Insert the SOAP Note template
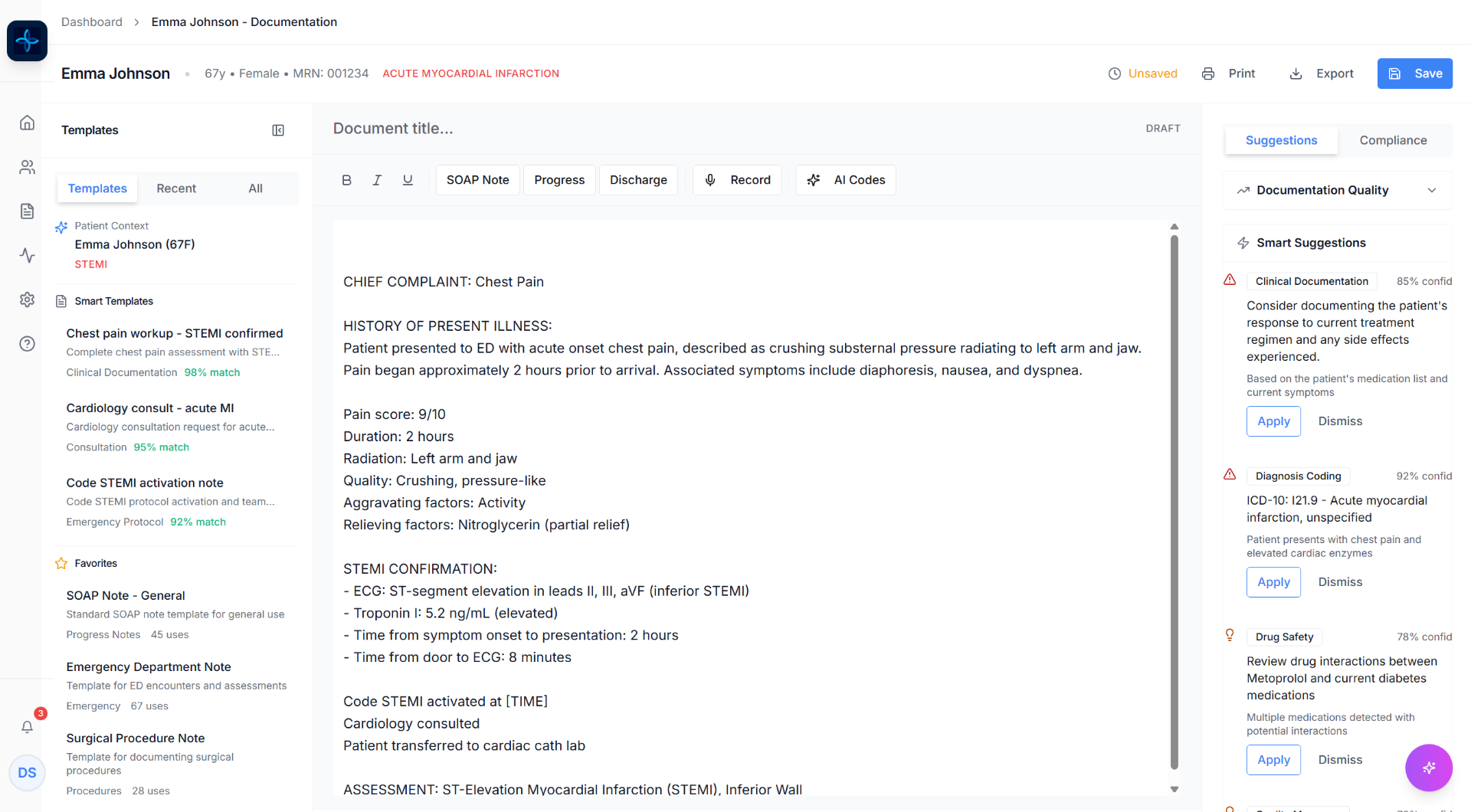The image size is (1471, 812). [477, 180]
